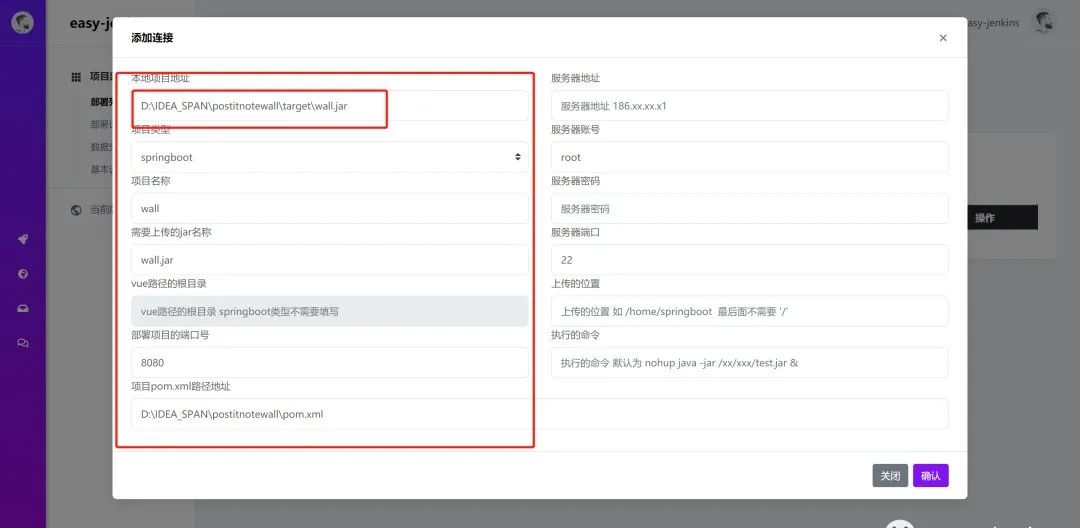Click the 执行的命令 field label
The image size is (1080, 528).
575,335
